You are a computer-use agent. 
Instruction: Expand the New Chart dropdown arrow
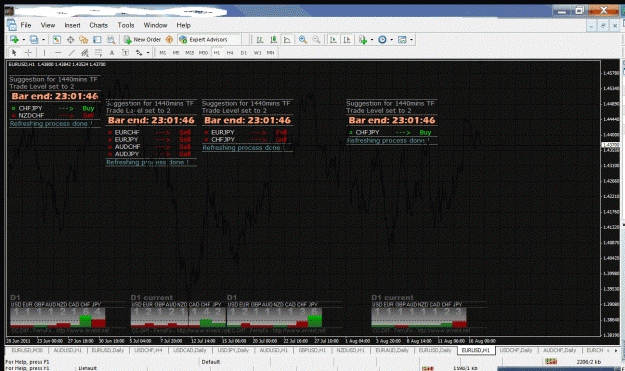(x=24, y=39)
